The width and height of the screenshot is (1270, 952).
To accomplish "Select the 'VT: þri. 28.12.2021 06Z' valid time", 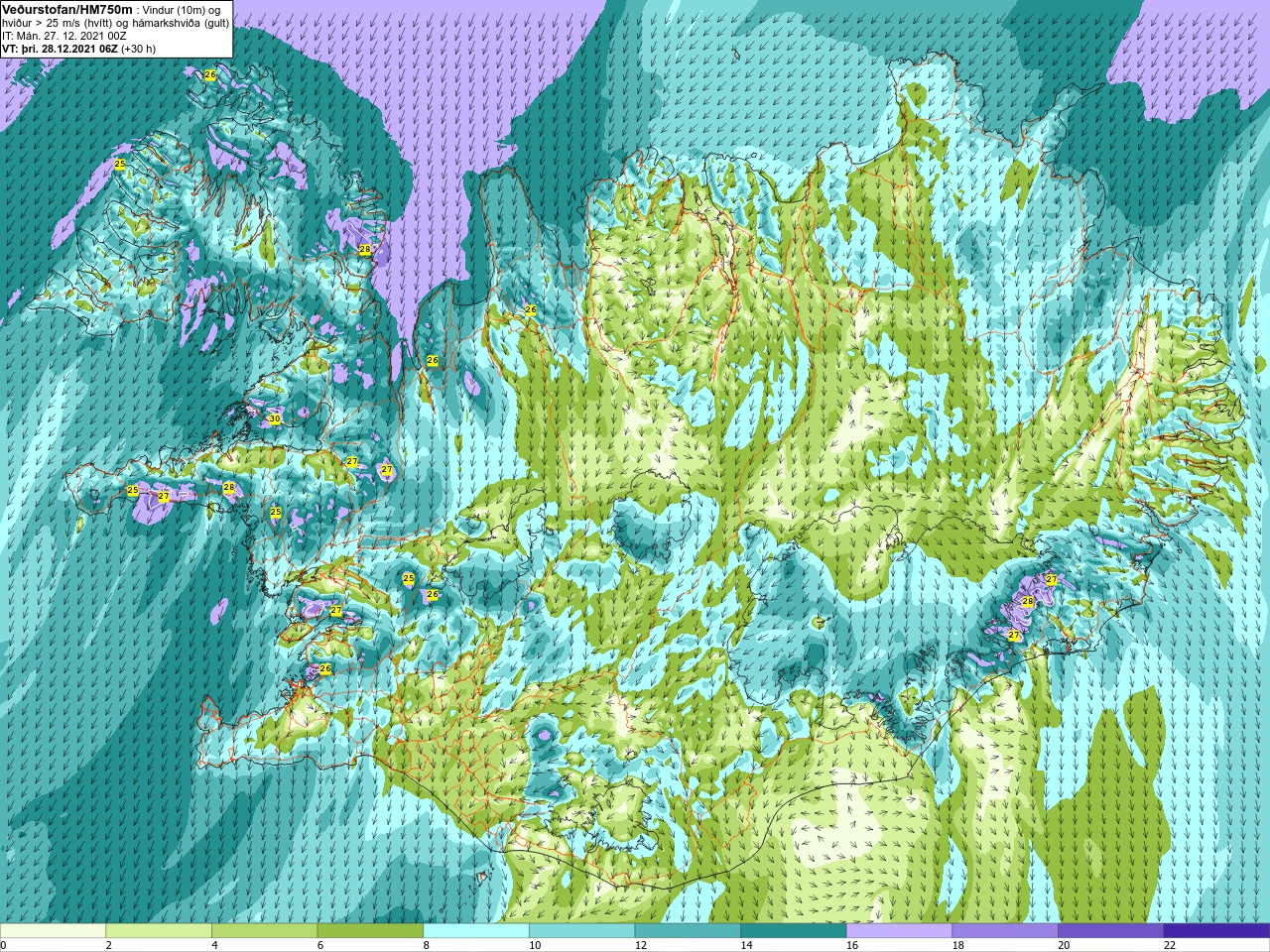I will [x=60, y=48].
